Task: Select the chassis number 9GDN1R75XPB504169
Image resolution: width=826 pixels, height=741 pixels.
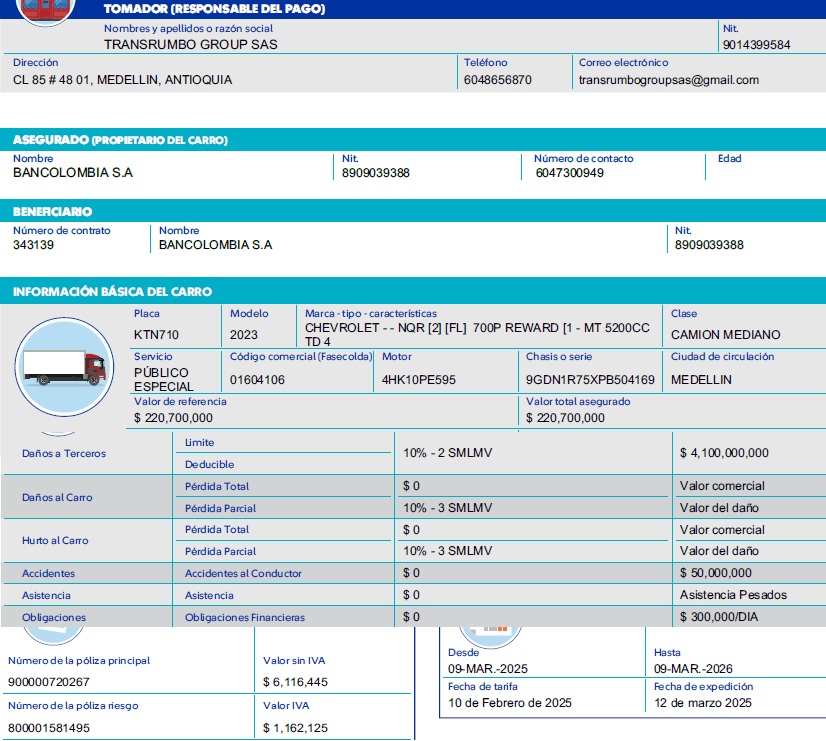Action: (x=590, y=380)
